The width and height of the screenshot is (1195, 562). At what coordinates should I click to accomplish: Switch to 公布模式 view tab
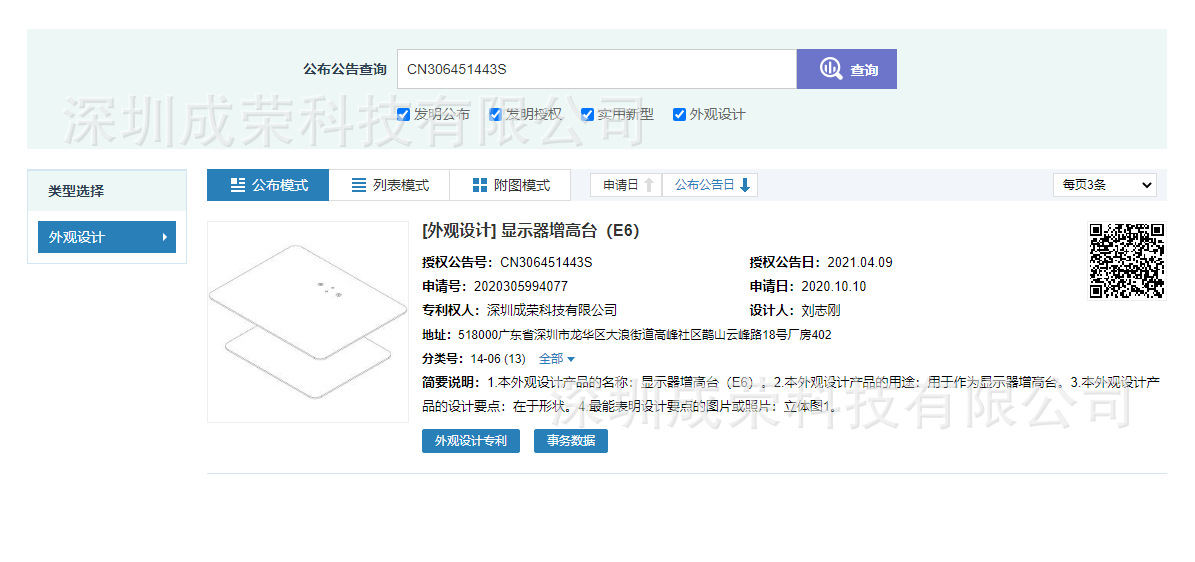pos(268,185)
